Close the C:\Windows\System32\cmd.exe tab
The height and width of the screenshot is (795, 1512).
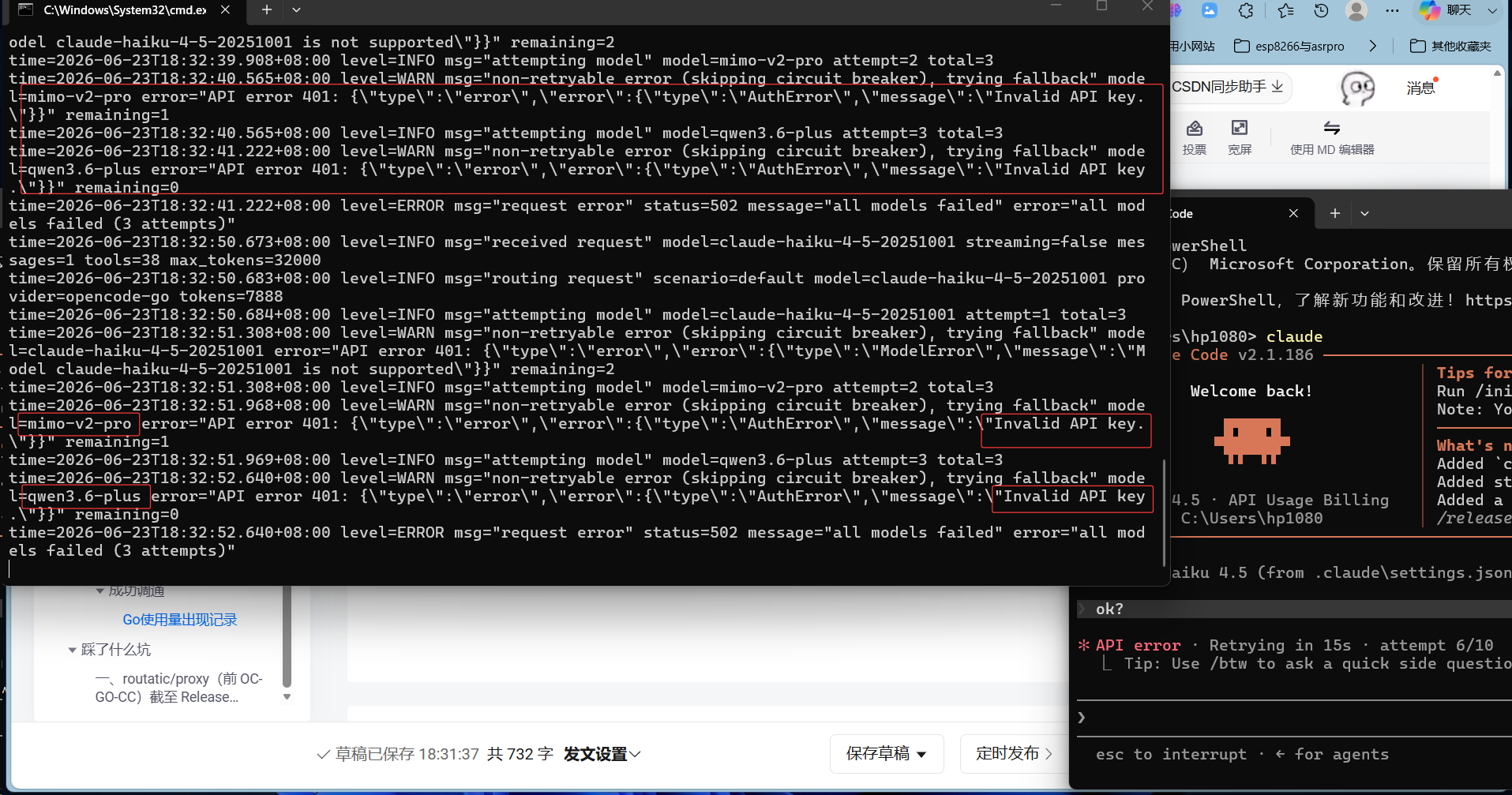[x=225, y=9]
